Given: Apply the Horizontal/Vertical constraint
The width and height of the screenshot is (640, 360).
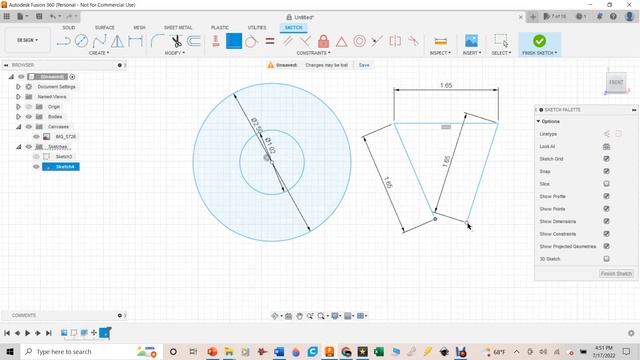Looking at the screenshot, I should [x=216, y=41].
